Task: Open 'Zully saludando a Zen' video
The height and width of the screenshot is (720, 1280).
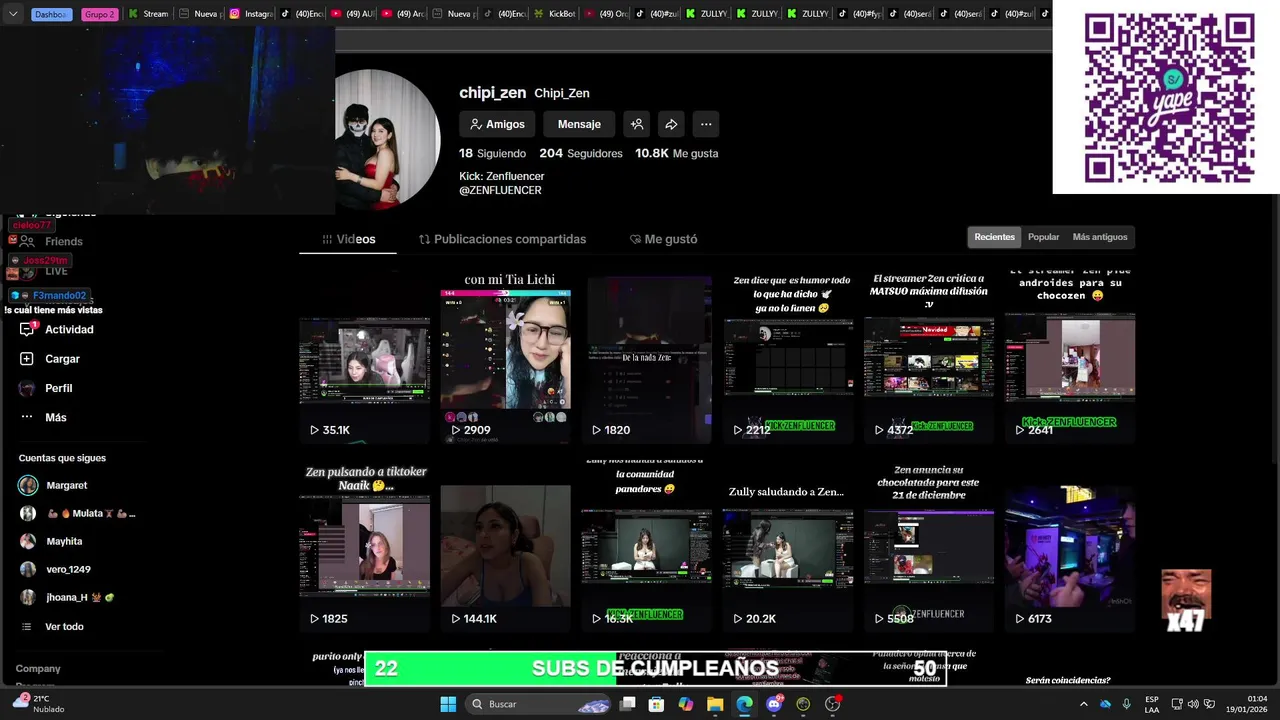Action: 788,546
